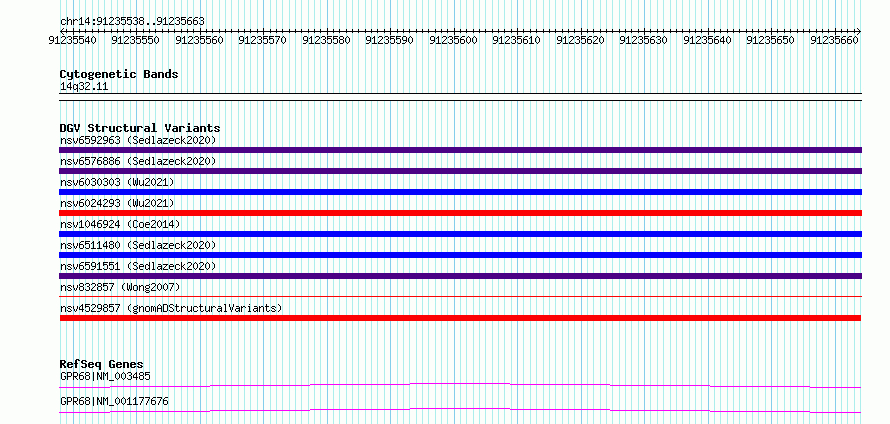
Task: Select the magenta GPR68|NM_003485 transcript line
Action: [460, 385]
